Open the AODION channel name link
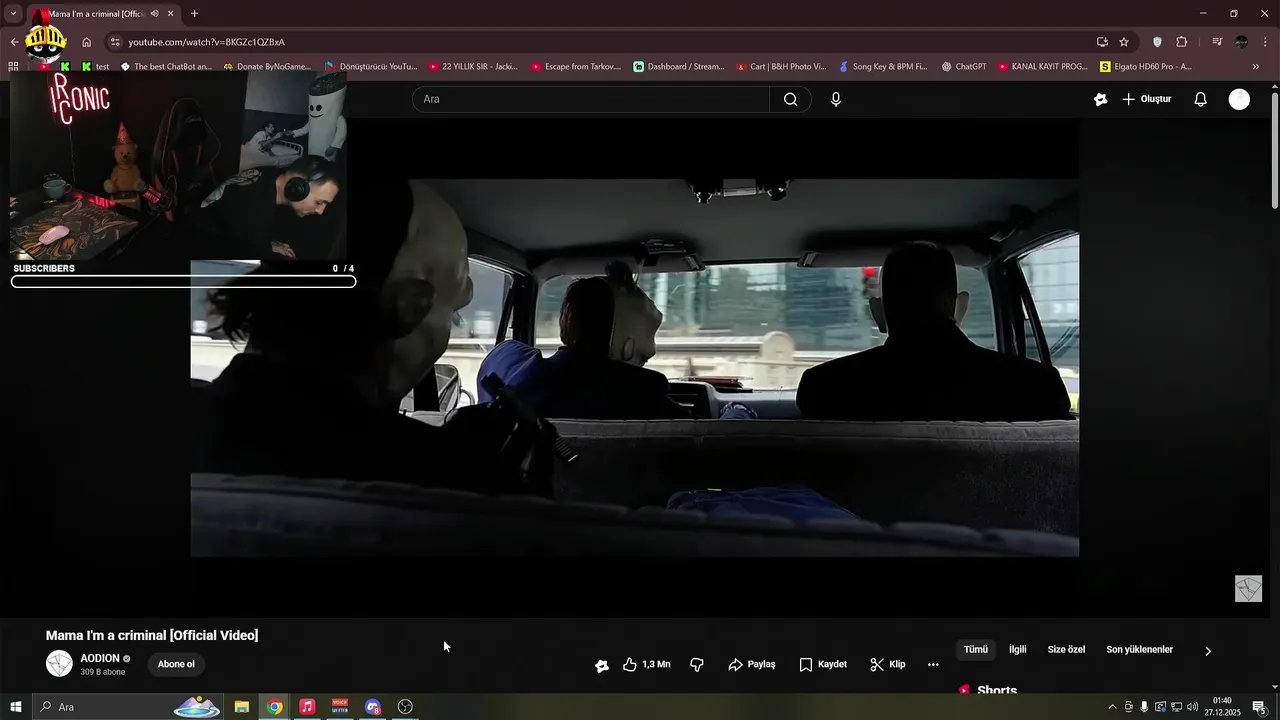The width and height of the screenshot is (1280, 720). point(100,658)
